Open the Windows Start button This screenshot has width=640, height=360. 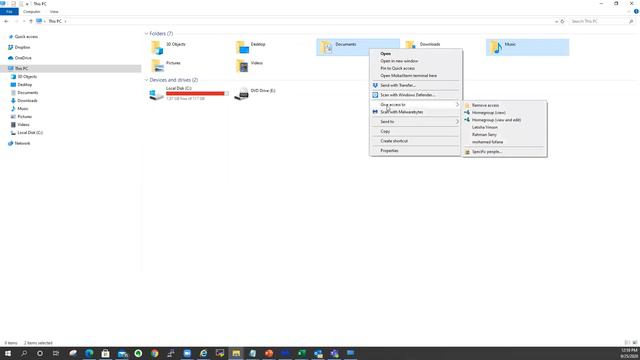point(8,353)
